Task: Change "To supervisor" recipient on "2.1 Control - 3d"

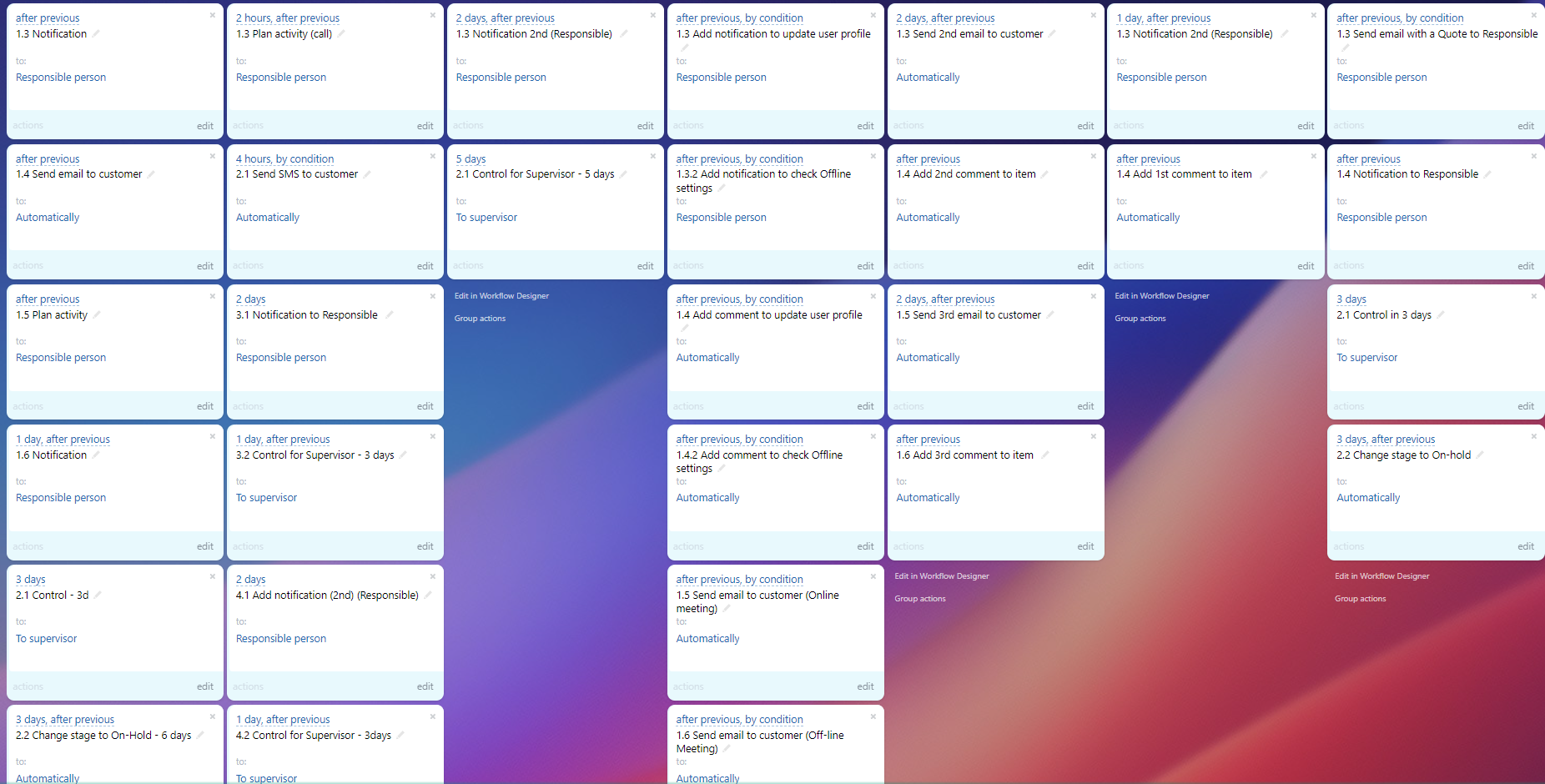Action: (x=46, y=639)
